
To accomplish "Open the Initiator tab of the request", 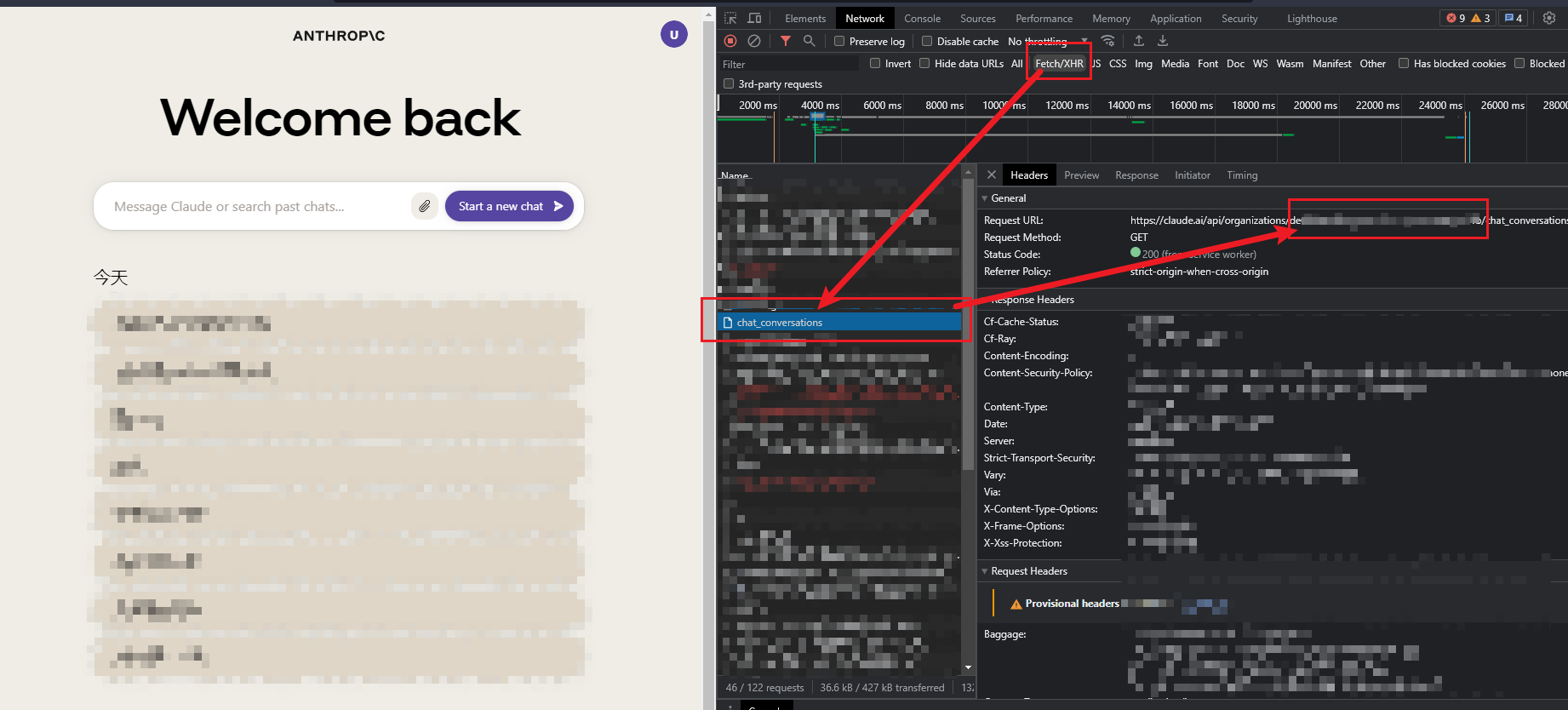I will (x=1192, y=175).
